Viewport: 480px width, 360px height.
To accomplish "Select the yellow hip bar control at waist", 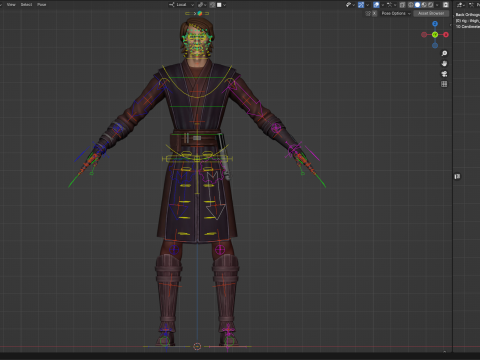I will (x=197, y=159).
